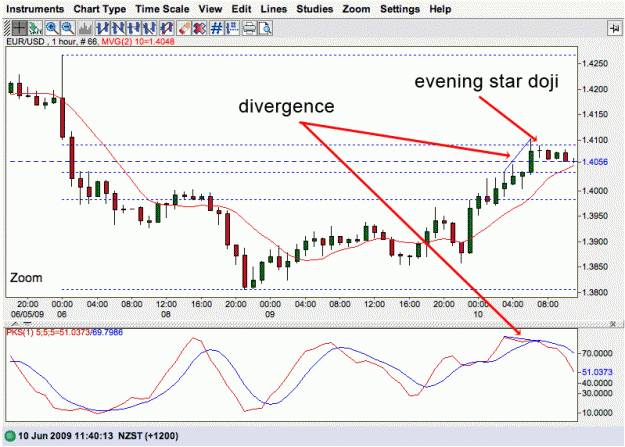Image resolution: width=625 pixels, height=447 pixels.
Task: Click the zoom in magnifier icon
Action: (x=52, y=28)
